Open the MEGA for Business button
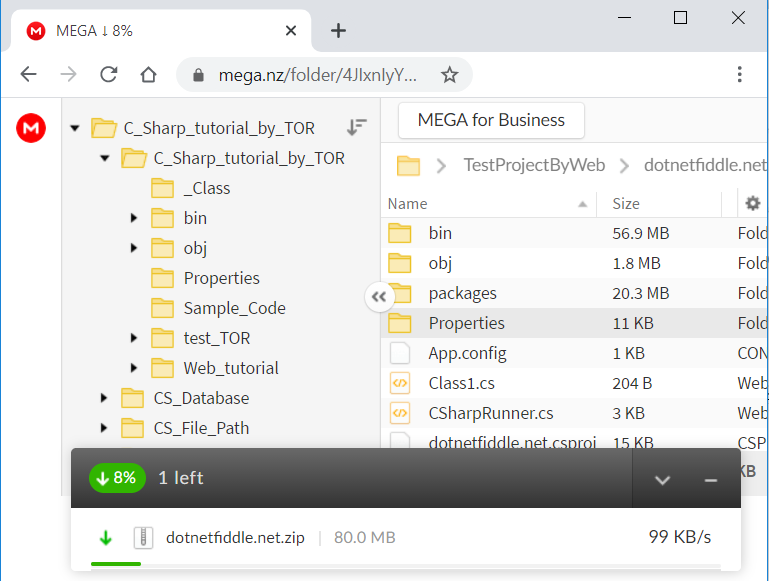Image resolution: width=769 pixels, height=581 pixels. pos(491,120)
